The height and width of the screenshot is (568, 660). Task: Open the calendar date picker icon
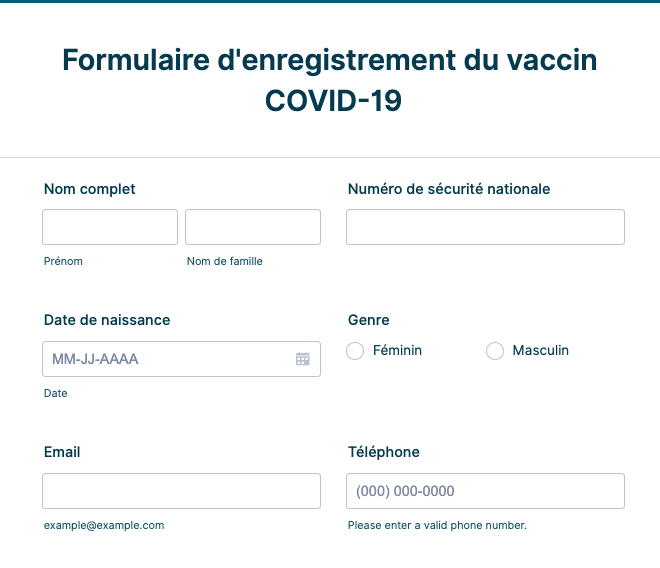click(302, 359)
